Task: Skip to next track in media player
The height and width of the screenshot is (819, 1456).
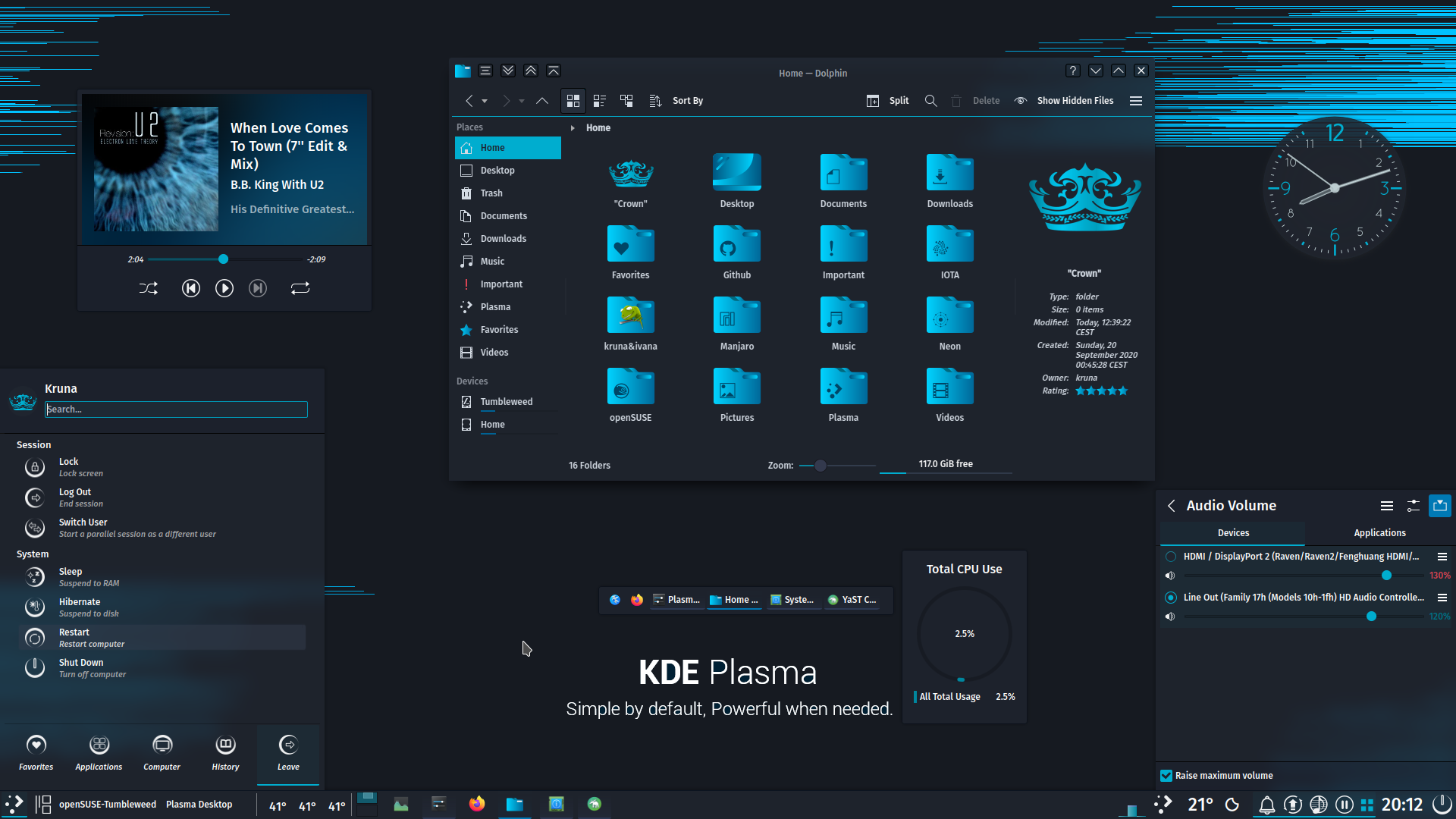Action: click(x=258, y=288)
